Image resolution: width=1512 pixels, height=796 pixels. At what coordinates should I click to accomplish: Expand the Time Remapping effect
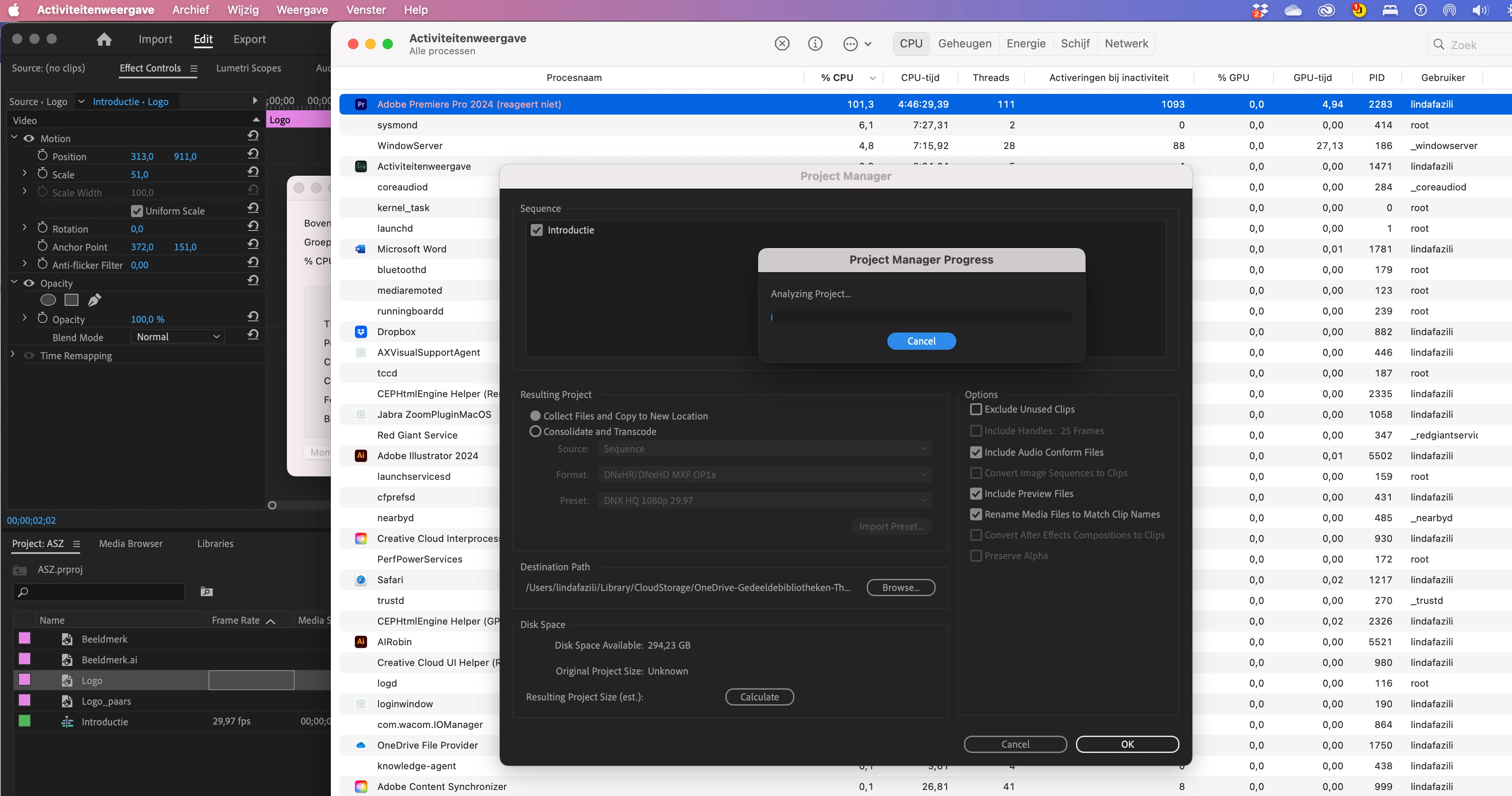point(13,354)
